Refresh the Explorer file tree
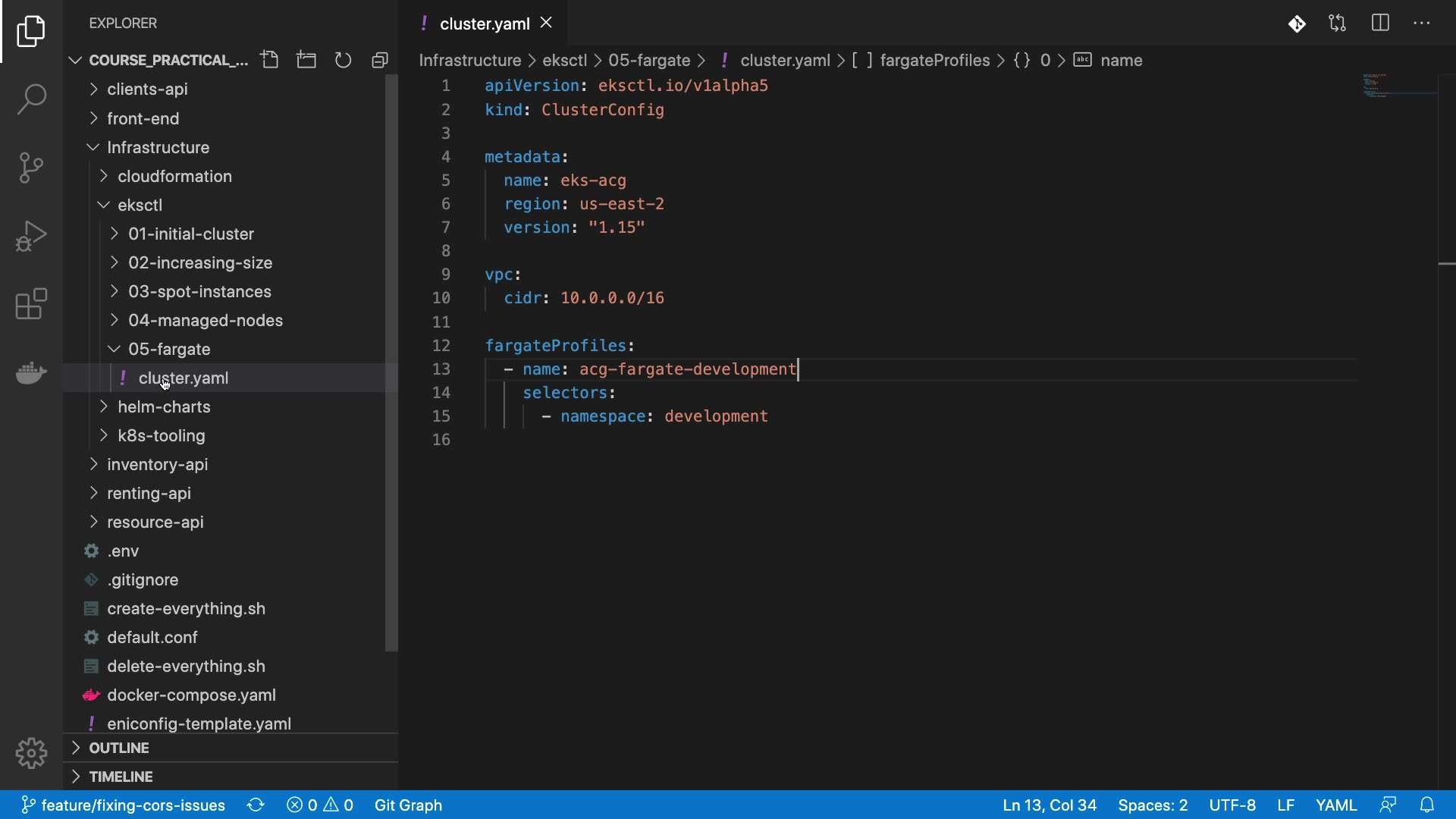 point(343,60)
